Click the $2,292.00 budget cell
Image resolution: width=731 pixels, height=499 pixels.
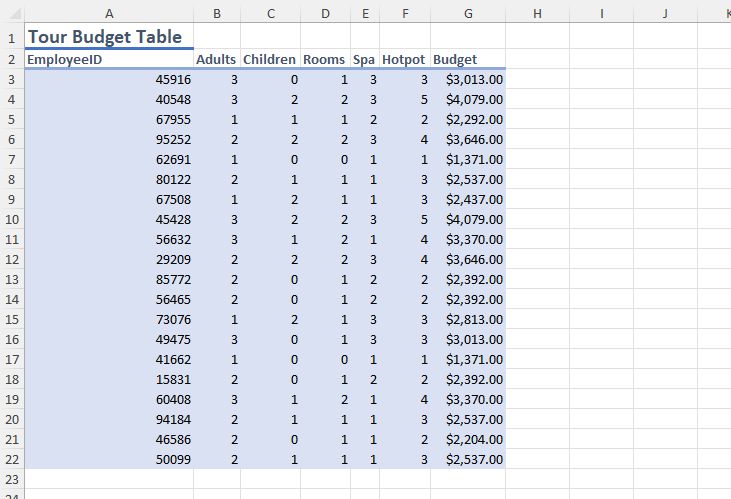(467, 119)
